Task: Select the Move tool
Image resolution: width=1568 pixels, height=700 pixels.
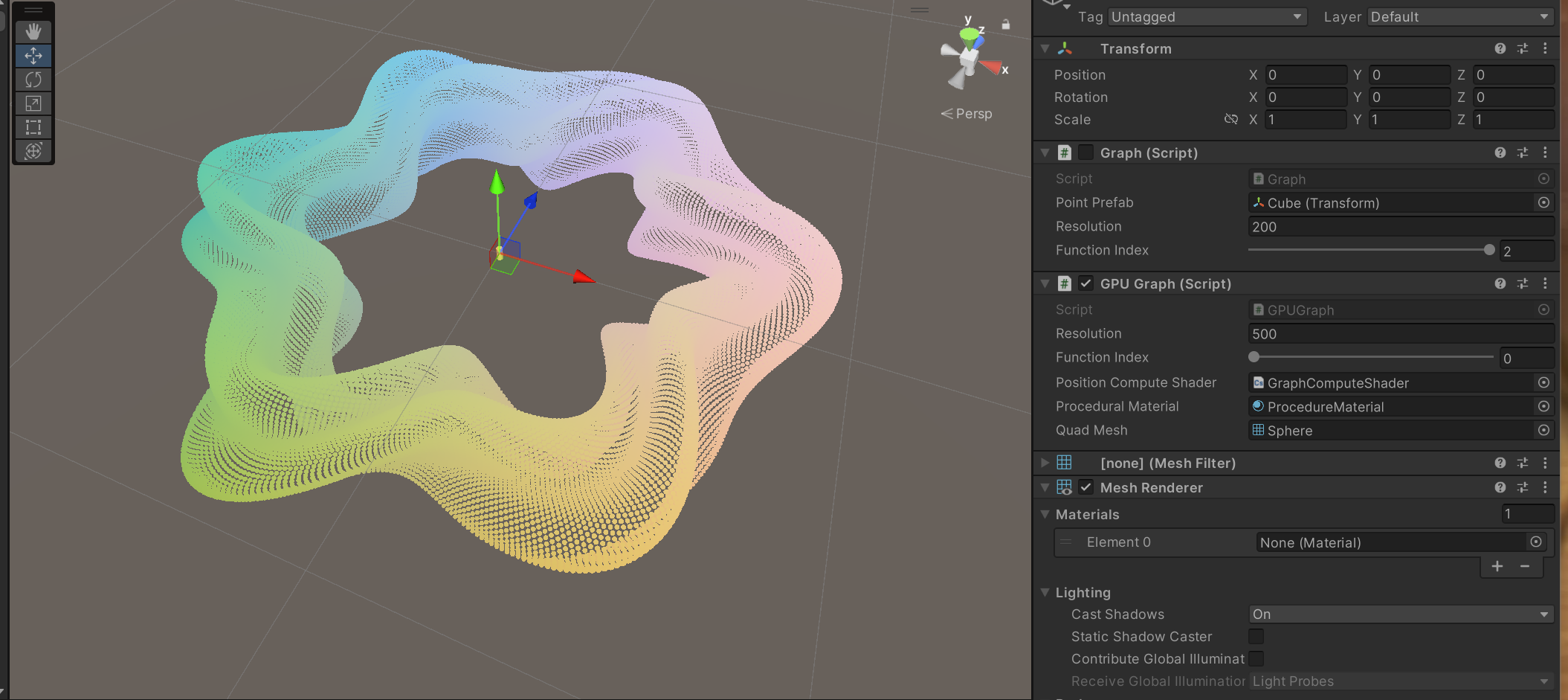Action: [33, 56]
